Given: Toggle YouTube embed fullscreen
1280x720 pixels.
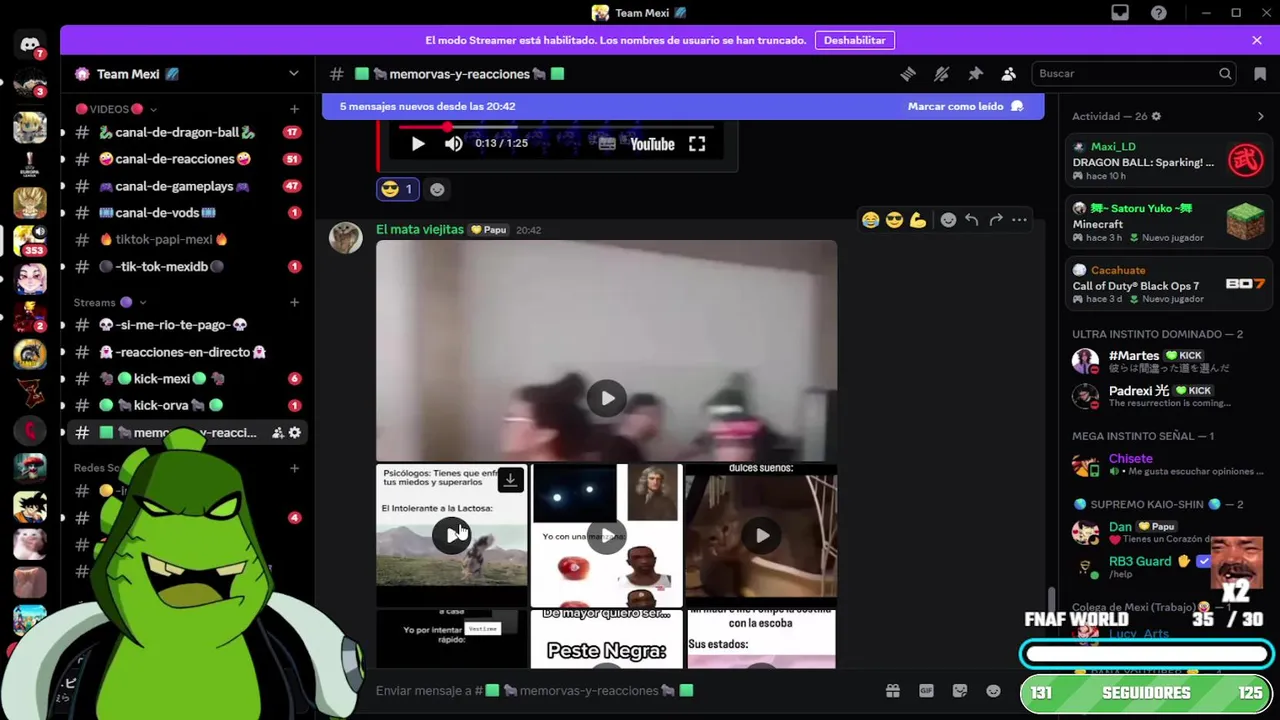Looking at the screenshot, I should (697, 144).
